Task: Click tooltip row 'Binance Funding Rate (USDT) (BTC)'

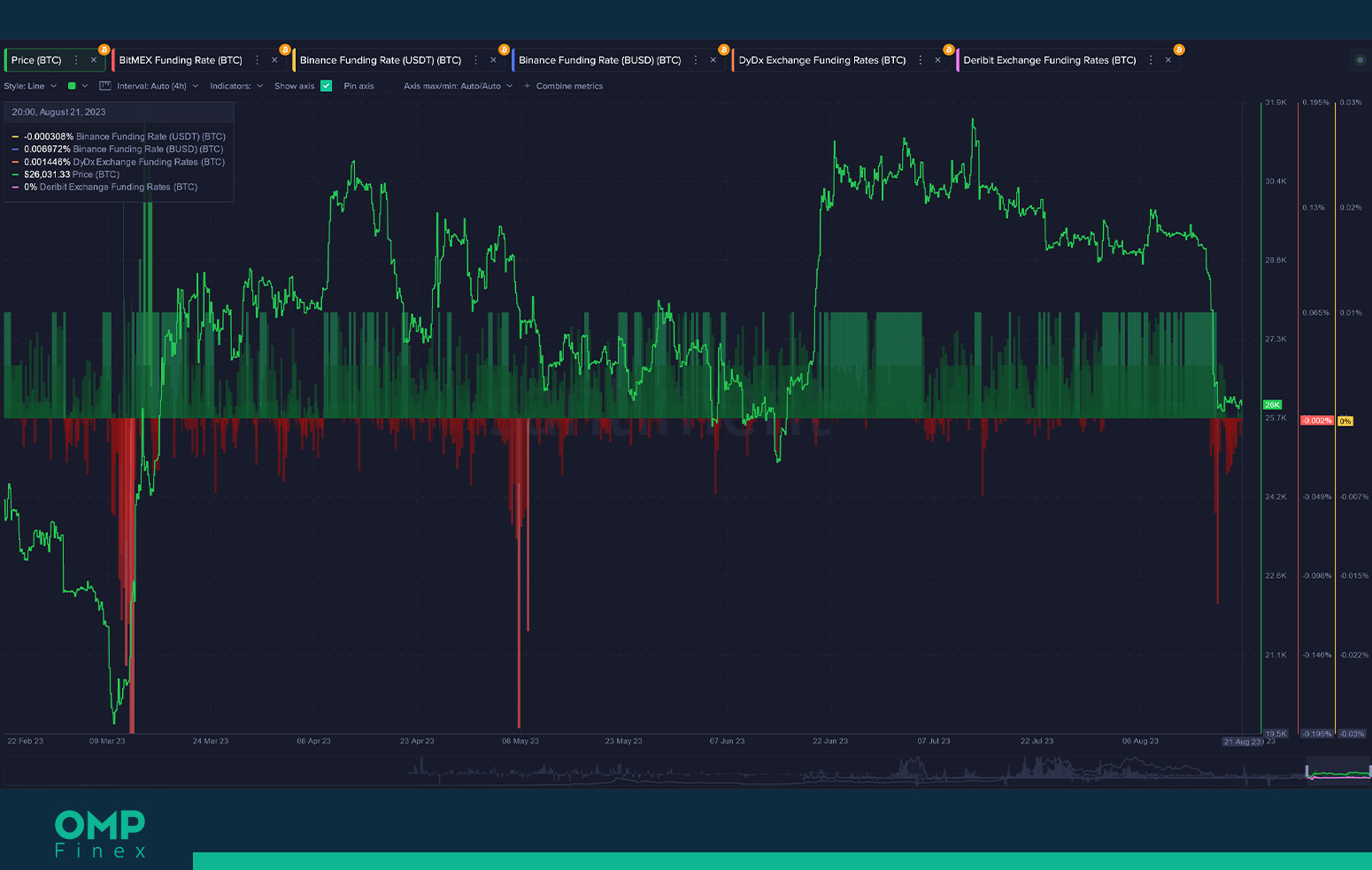Action: 119,136
